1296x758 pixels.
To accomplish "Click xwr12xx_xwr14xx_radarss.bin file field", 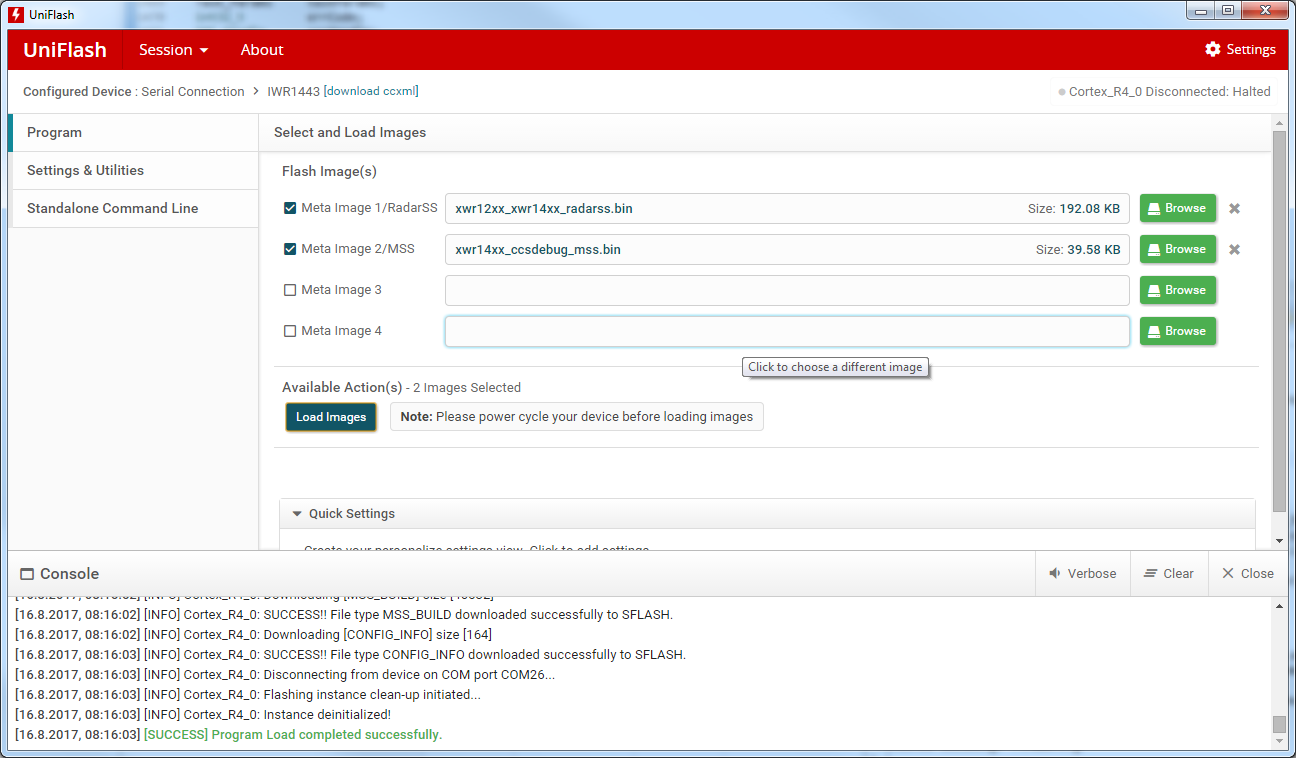I will pos(787,208).
